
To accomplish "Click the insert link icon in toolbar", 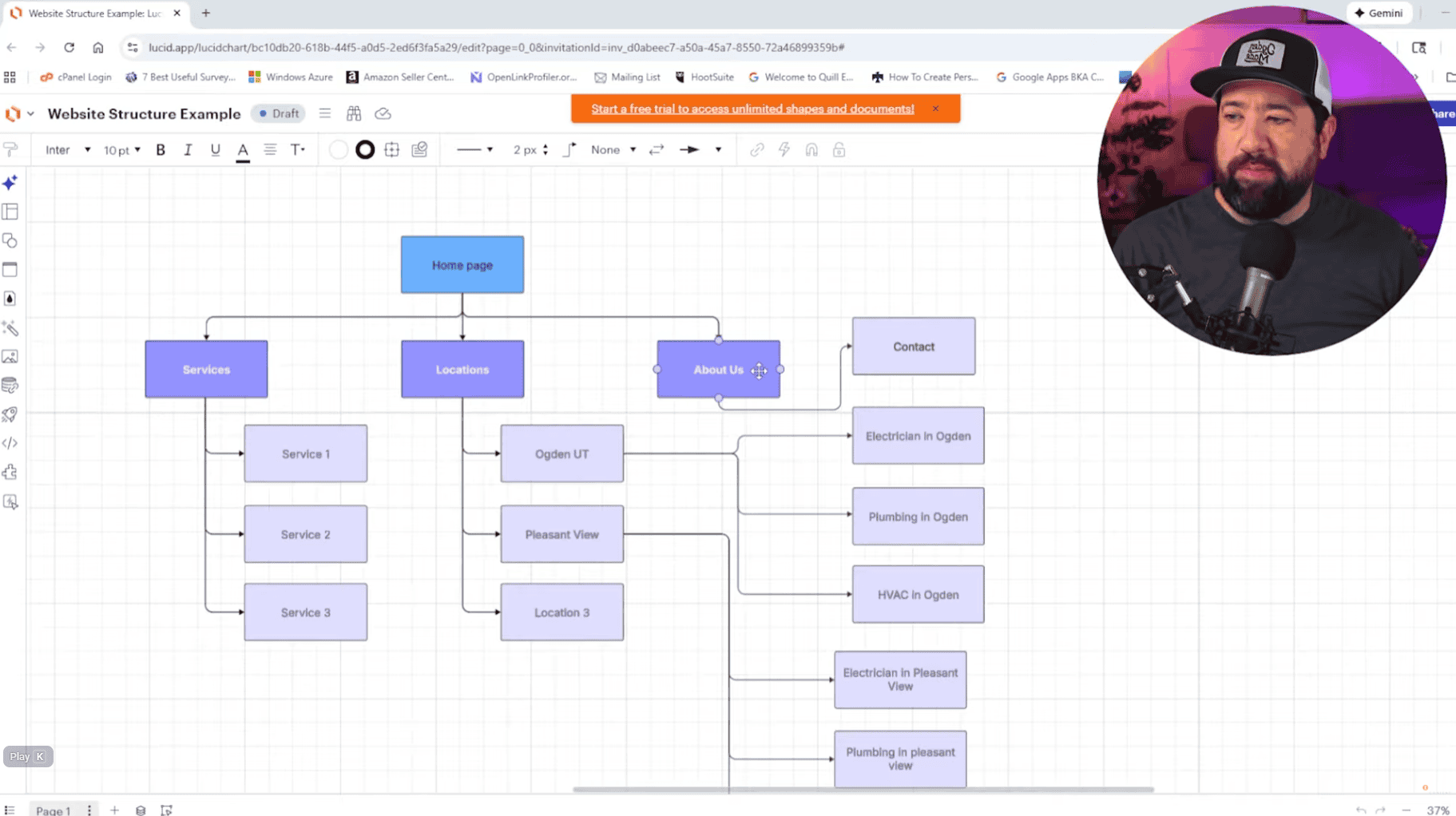I will click(756, 150).
